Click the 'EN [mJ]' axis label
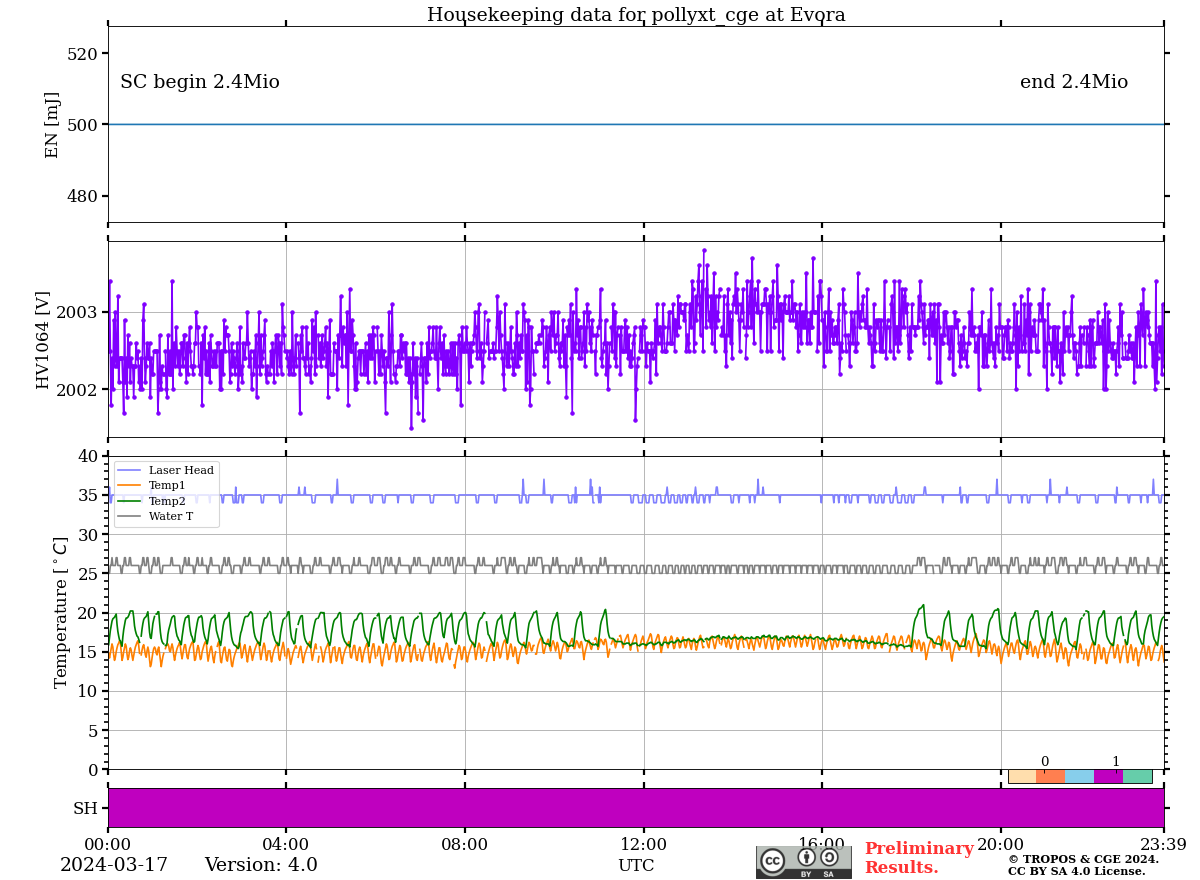This screenshot has height=880, width=1200. click(52, 125)
